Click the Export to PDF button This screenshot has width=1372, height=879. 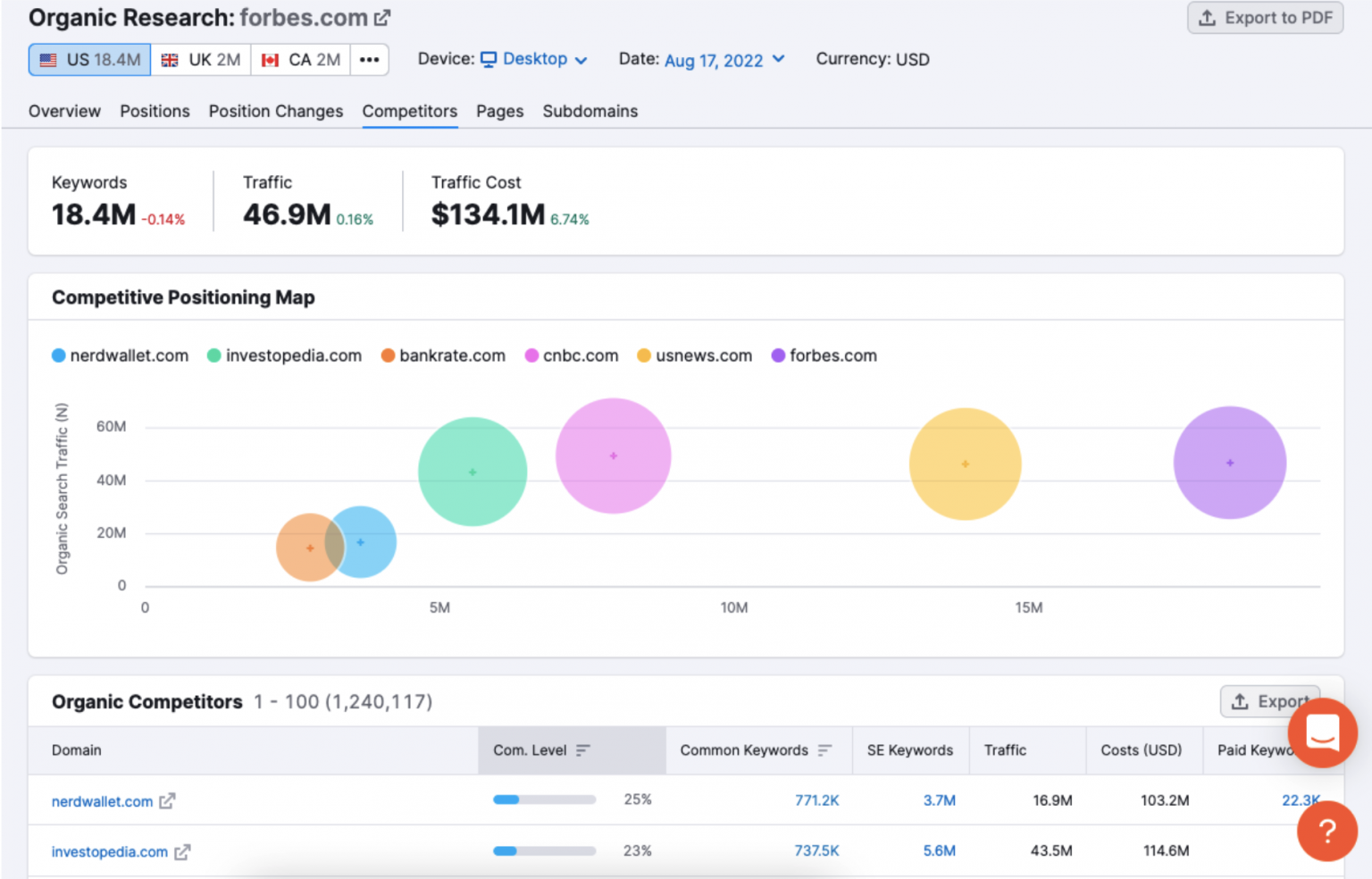point(1265,18)
